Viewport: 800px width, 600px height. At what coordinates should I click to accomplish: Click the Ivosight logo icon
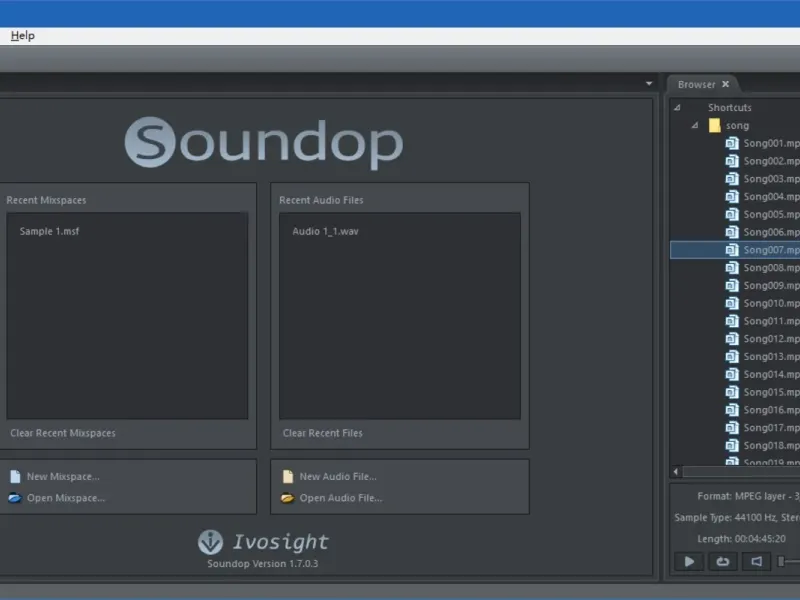[x=210, y=542]
